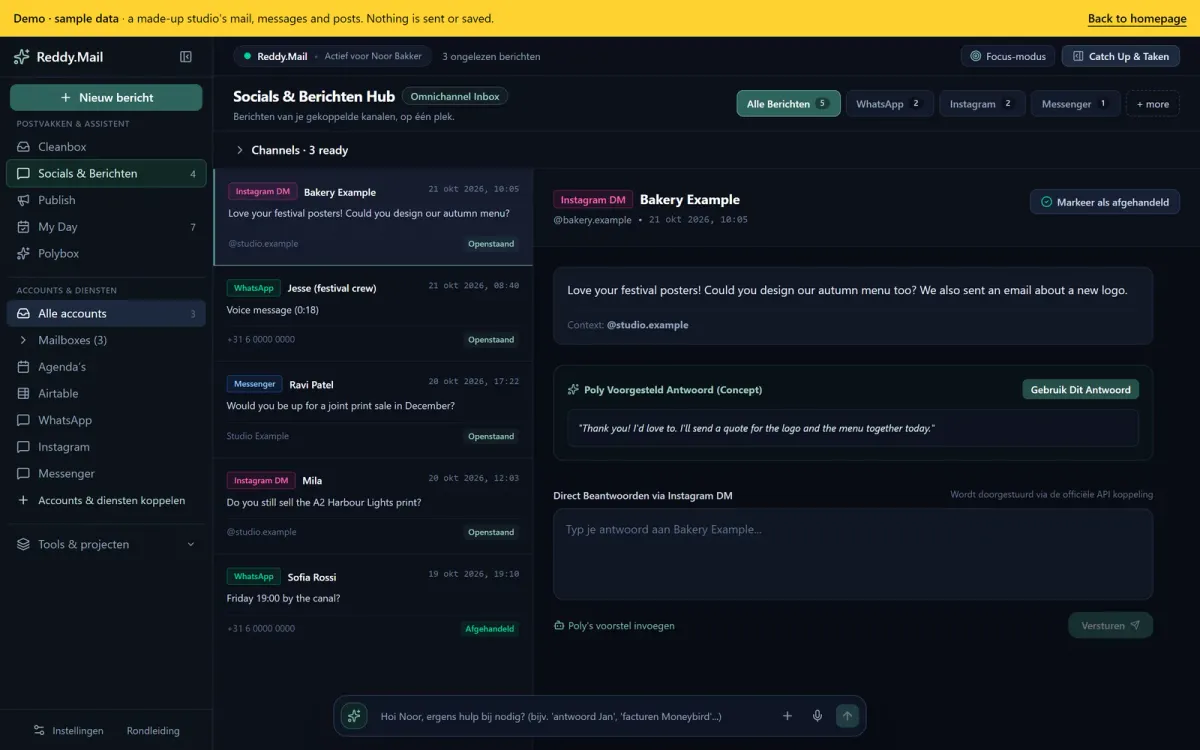Click the Agenda's calendar icon

(x=23, y=367)
